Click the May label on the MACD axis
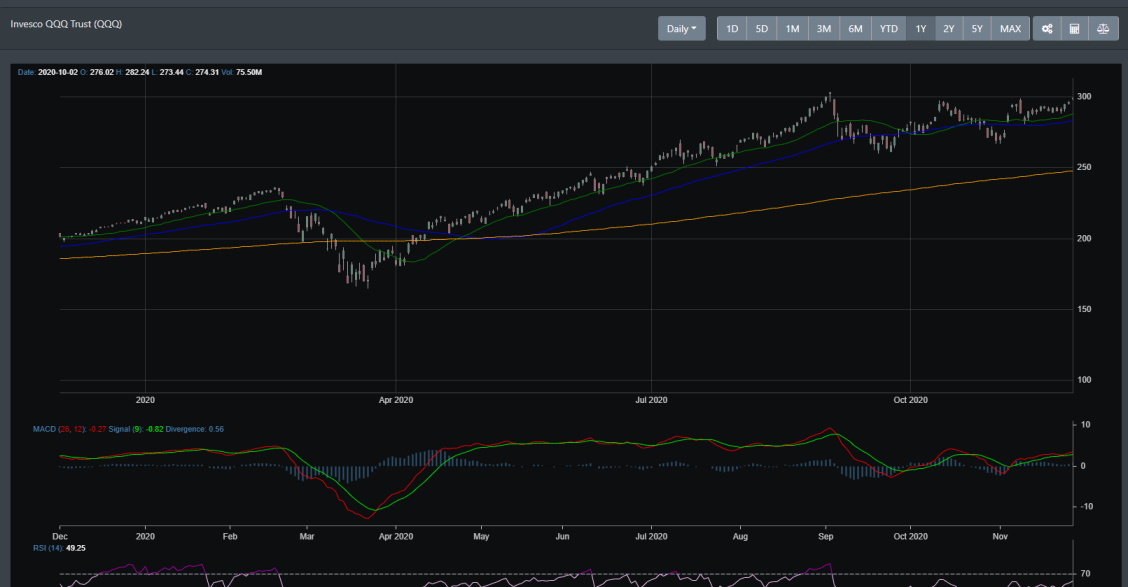Screen dimensions: 1128x587 click(x=481, y=537)
